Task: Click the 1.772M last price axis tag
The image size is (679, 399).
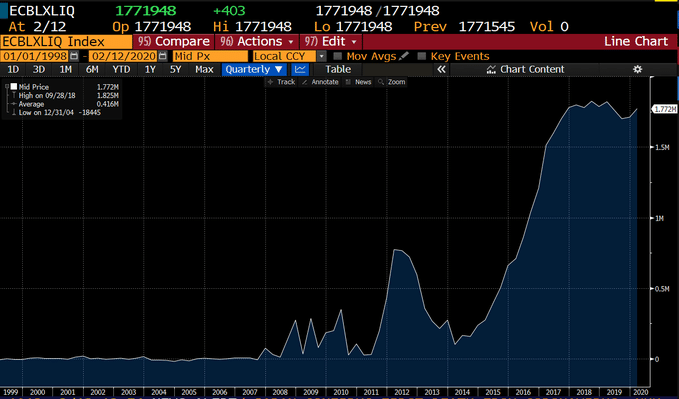Action: (664, 109)
